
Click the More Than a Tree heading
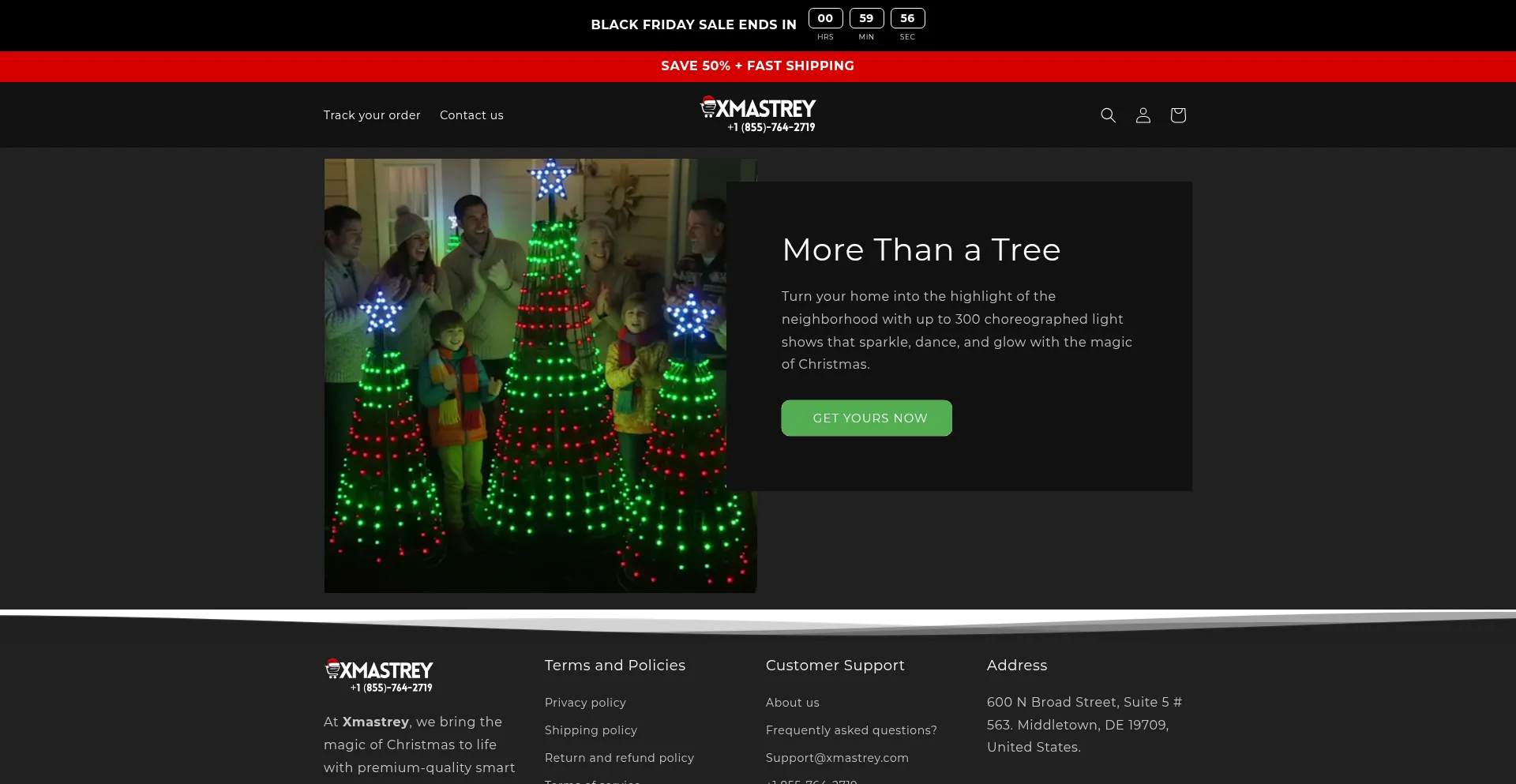click(x=921, y=250)
